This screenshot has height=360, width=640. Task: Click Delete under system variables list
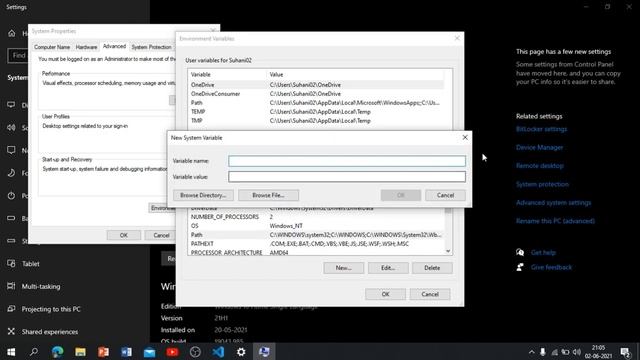pos(432,268)
